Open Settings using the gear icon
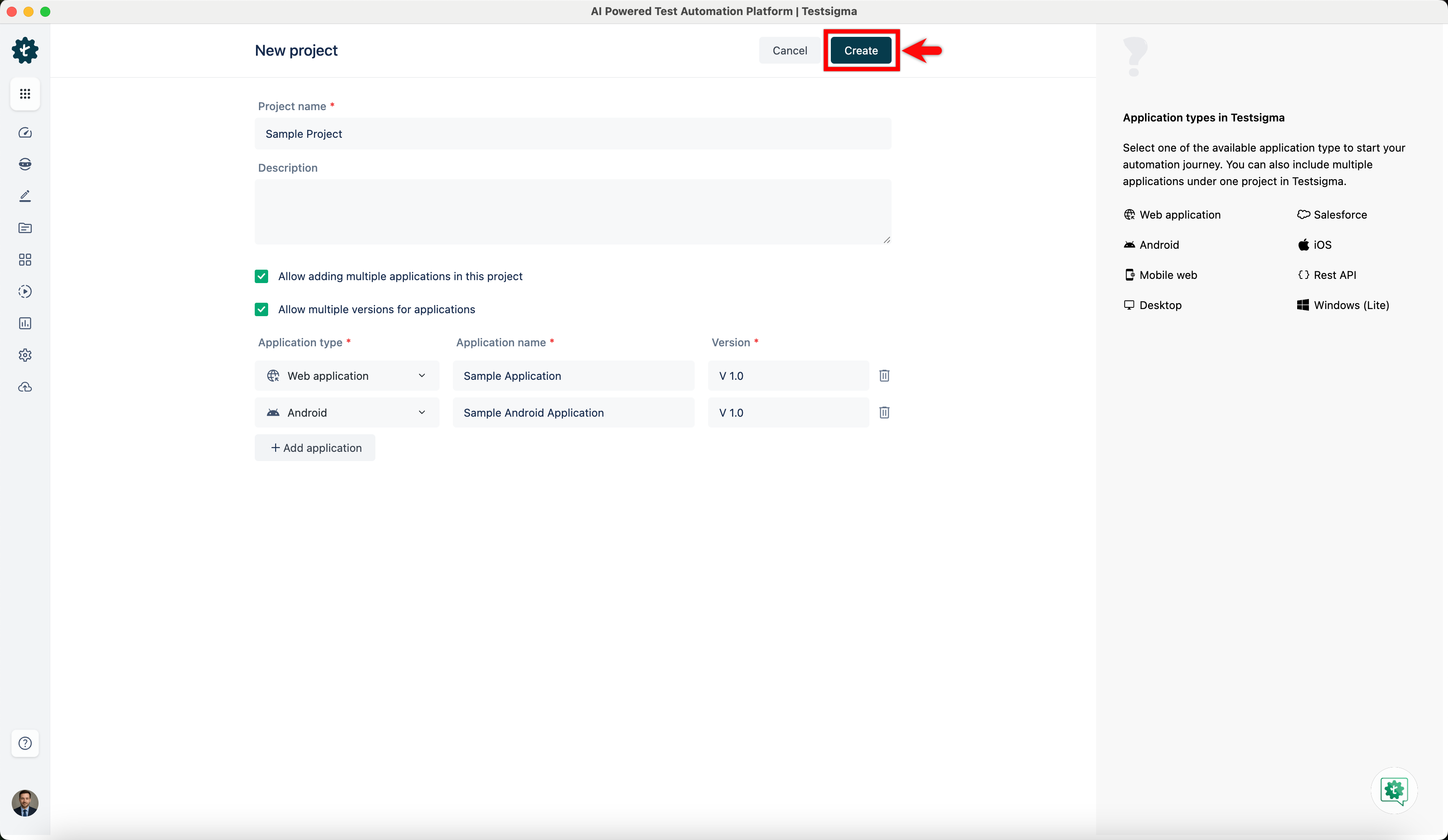Image resolution: width=1448 pixels, height=840 pixels. (25, 355)
